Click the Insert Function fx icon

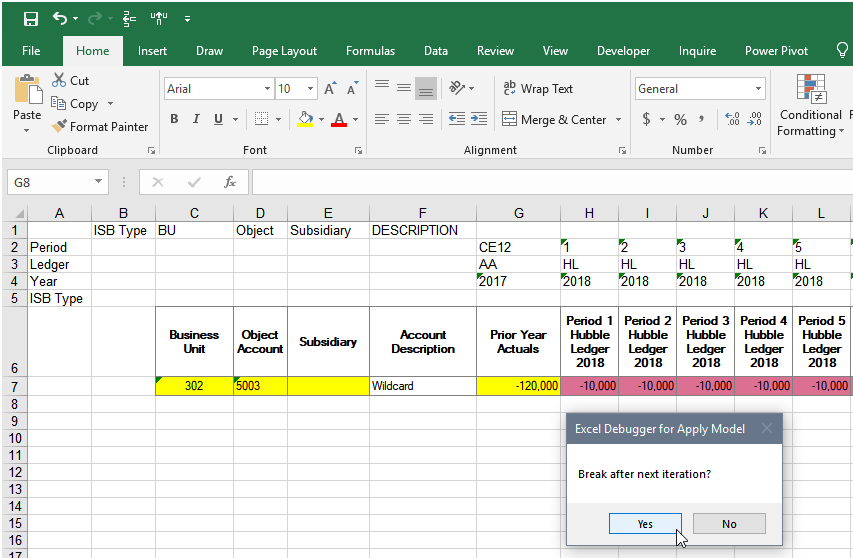coord(229,182)
